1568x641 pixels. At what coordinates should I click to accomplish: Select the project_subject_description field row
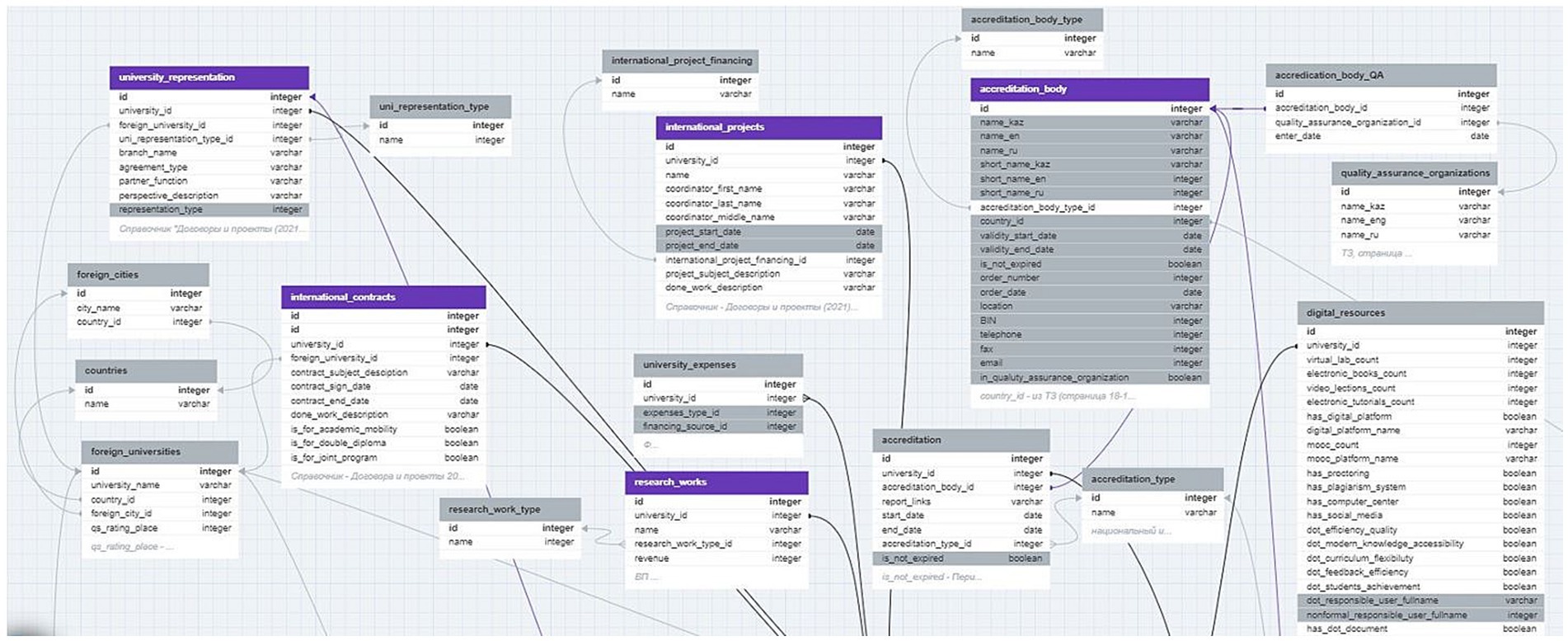tap(769, 275)
